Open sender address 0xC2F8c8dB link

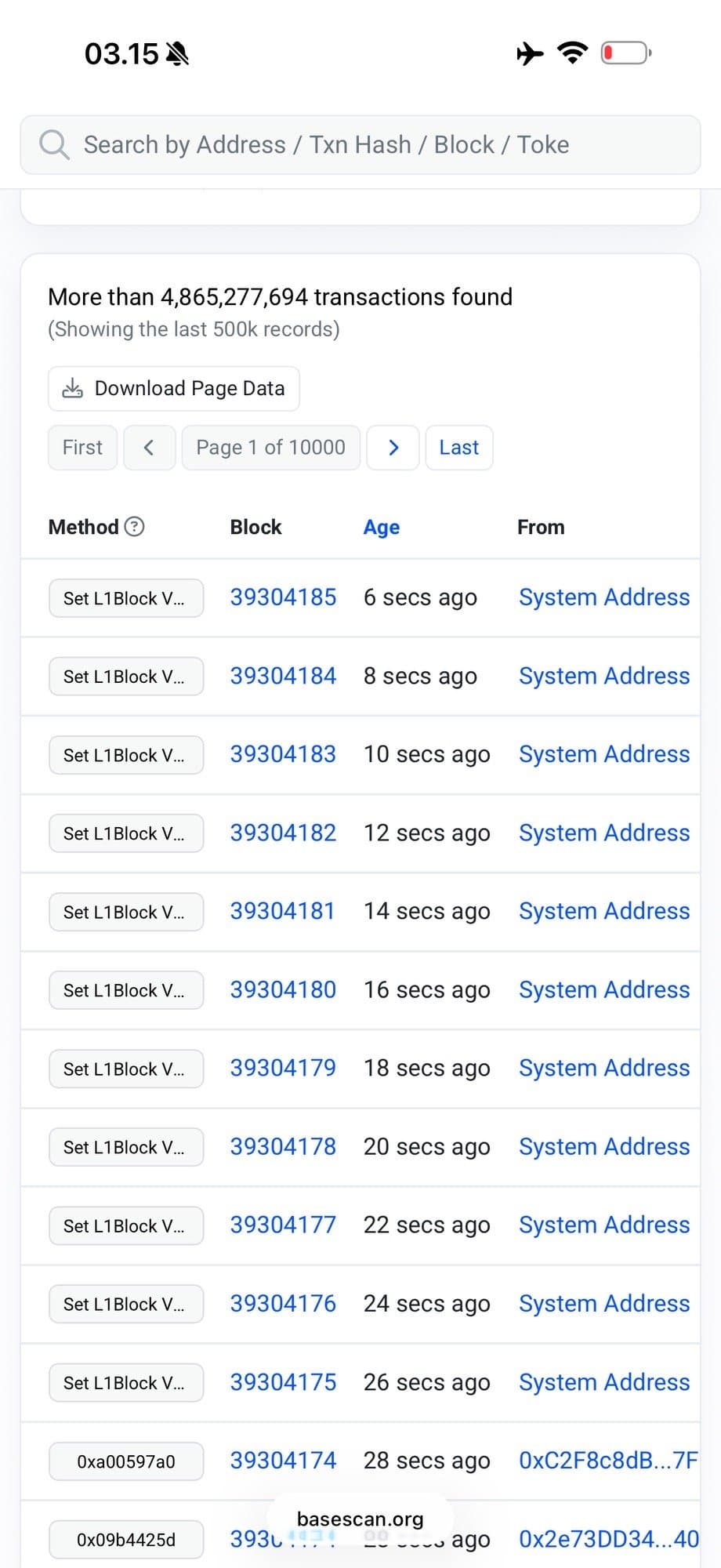[x=607, y=1461]
